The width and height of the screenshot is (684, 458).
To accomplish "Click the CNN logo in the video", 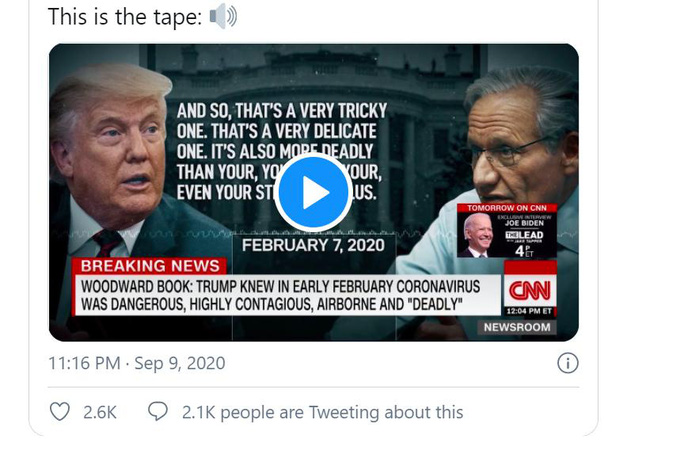I will (530, 290).
